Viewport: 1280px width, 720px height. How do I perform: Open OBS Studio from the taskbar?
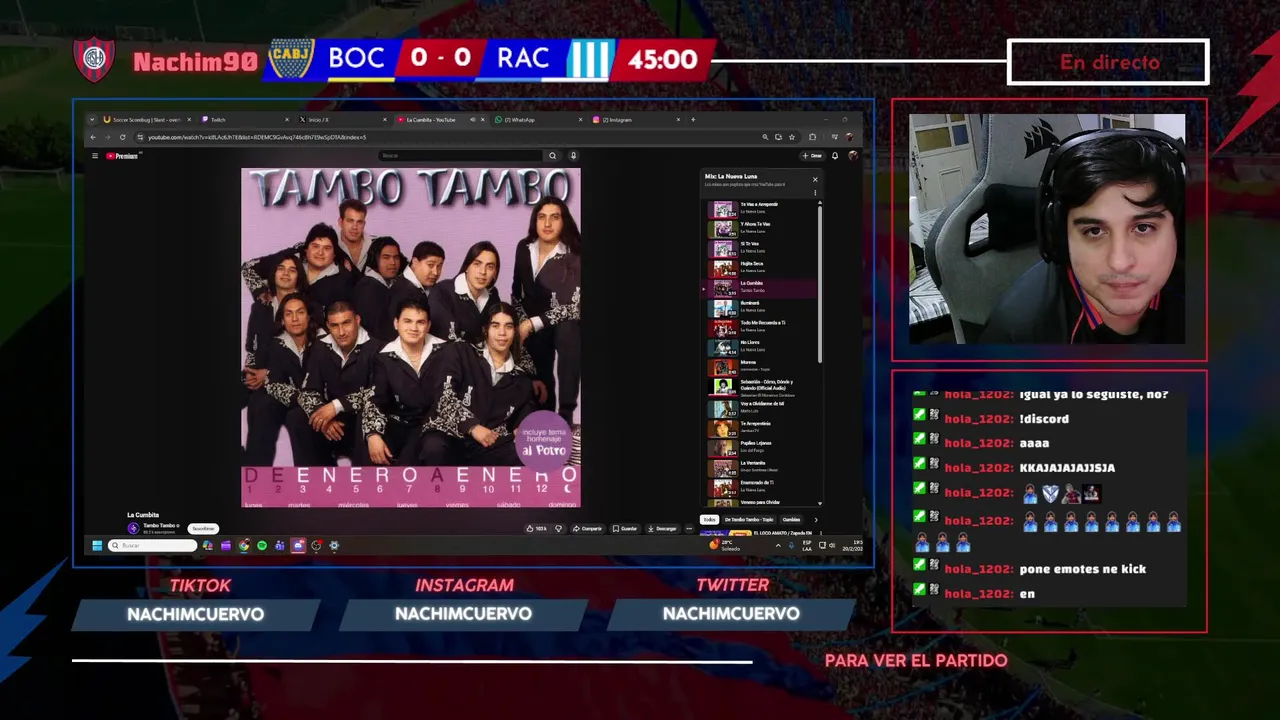(x=317, y=545)
